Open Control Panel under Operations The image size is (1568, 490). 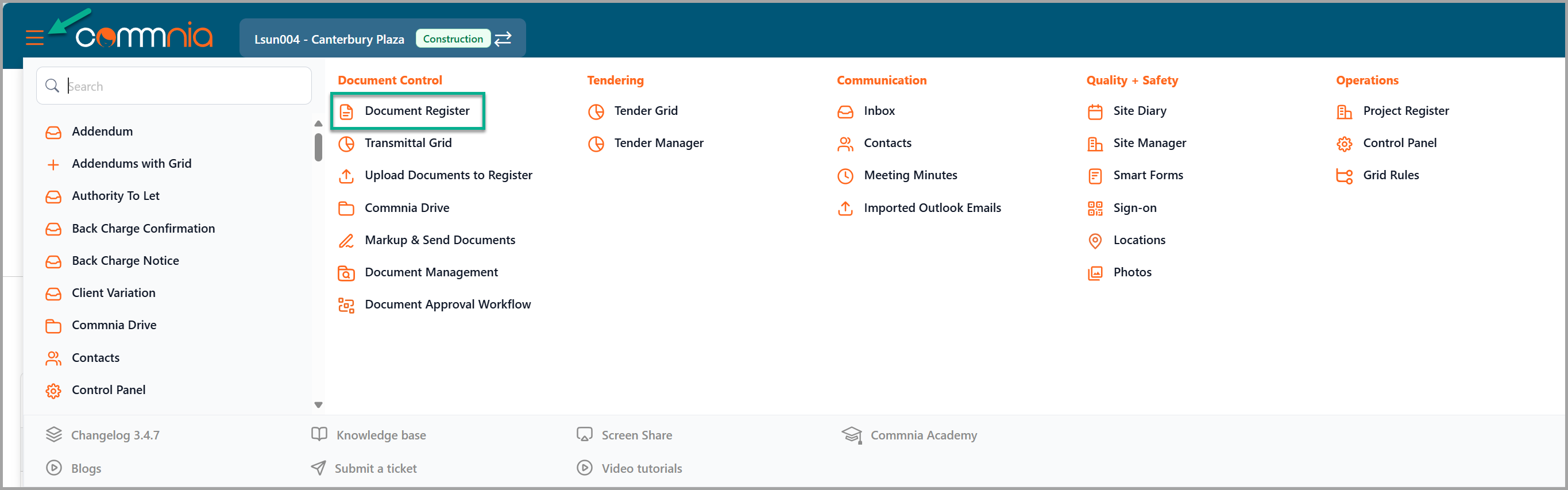coord(1399,143)
